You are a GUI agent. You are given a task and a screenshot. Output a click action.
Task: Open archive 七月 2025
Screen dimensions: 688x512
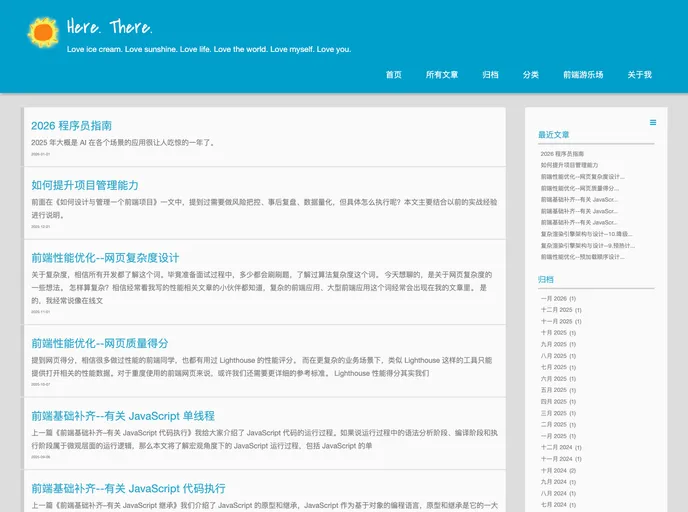pyautogui.click(x=554, y=367)
